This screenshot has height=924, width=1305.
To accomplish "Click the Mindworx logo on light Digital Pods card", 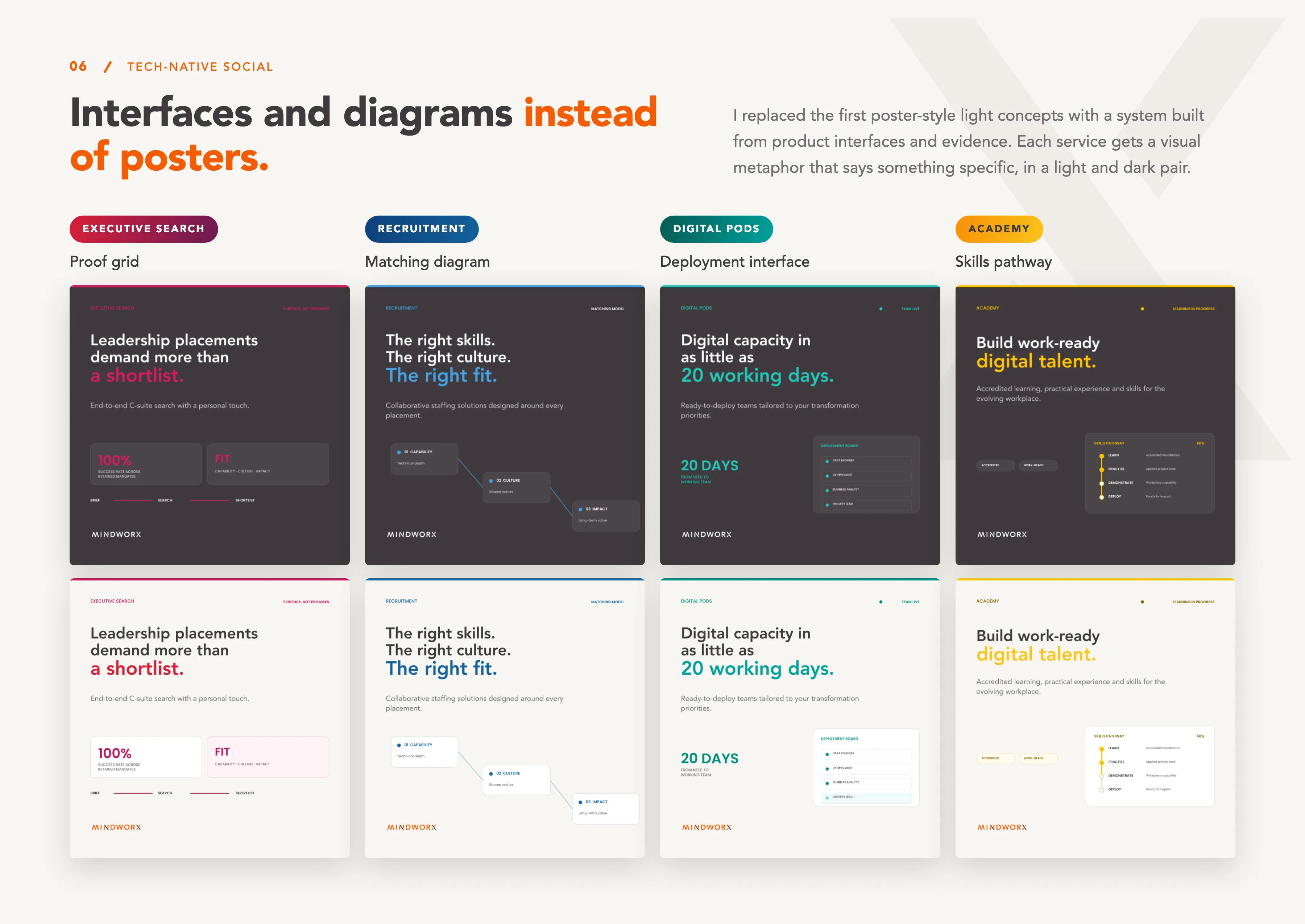I will pos(707,828).
